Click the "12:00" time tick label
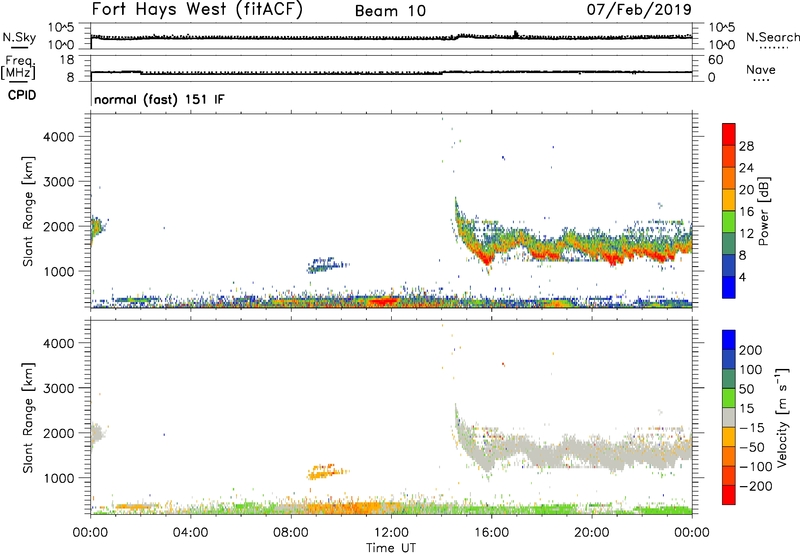The width and height of the screenshot is (800, 554). point(391,533)
